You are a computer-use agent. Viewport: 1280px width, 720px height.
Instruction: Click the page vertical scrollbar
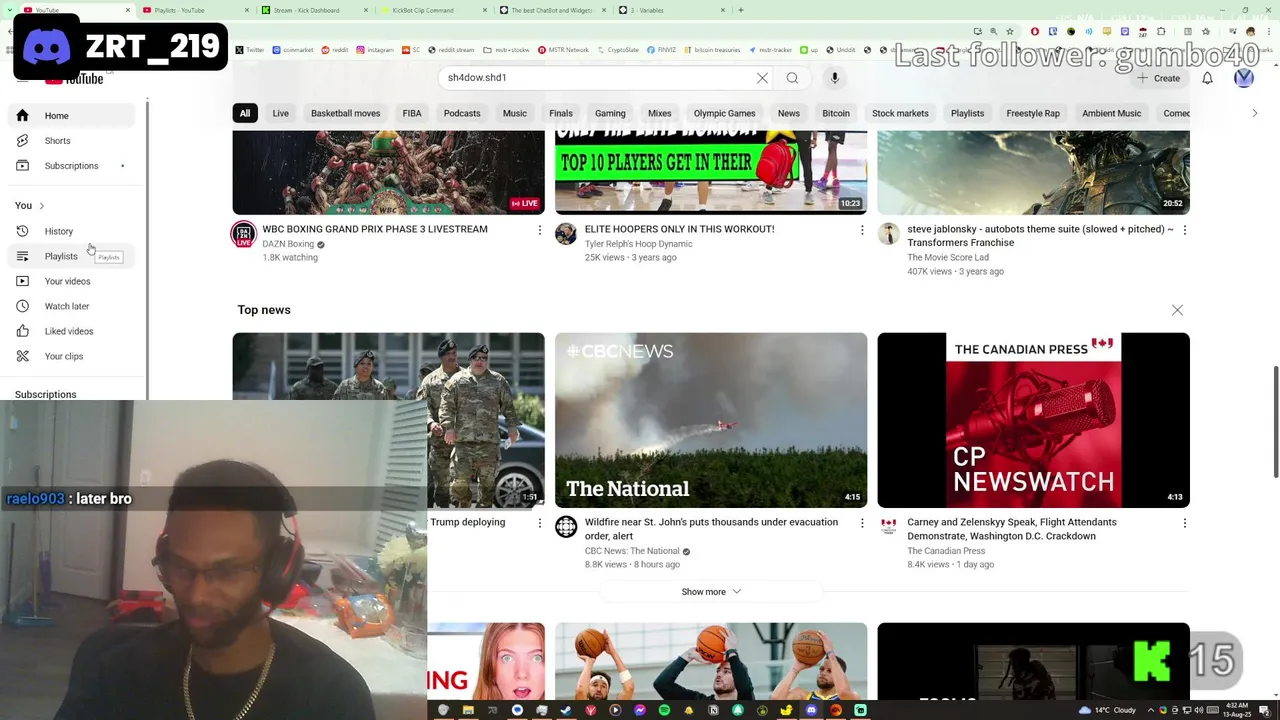(x=1275, y=422)
